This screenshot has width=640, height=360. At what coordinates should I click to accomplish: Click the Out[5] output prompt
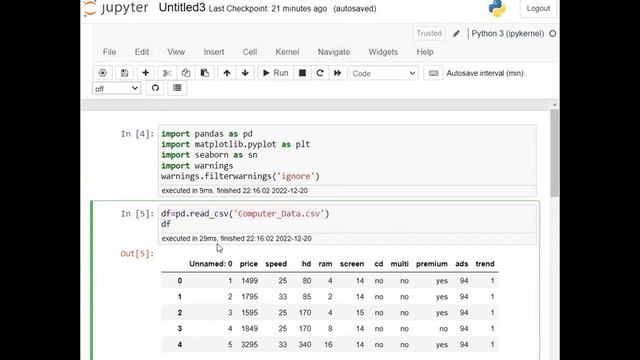tap(137, 253)
